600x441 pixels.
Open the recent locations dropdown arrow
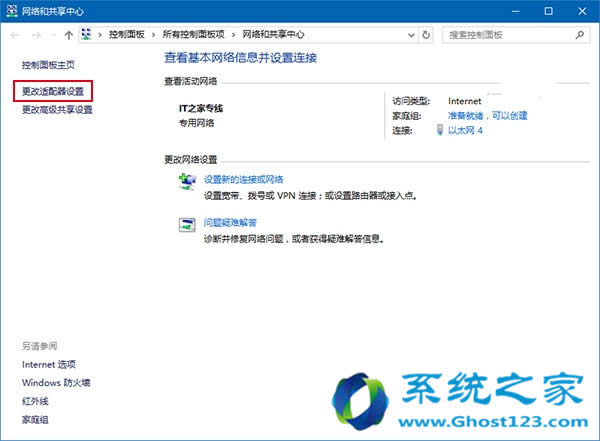[x=52, y=34]
